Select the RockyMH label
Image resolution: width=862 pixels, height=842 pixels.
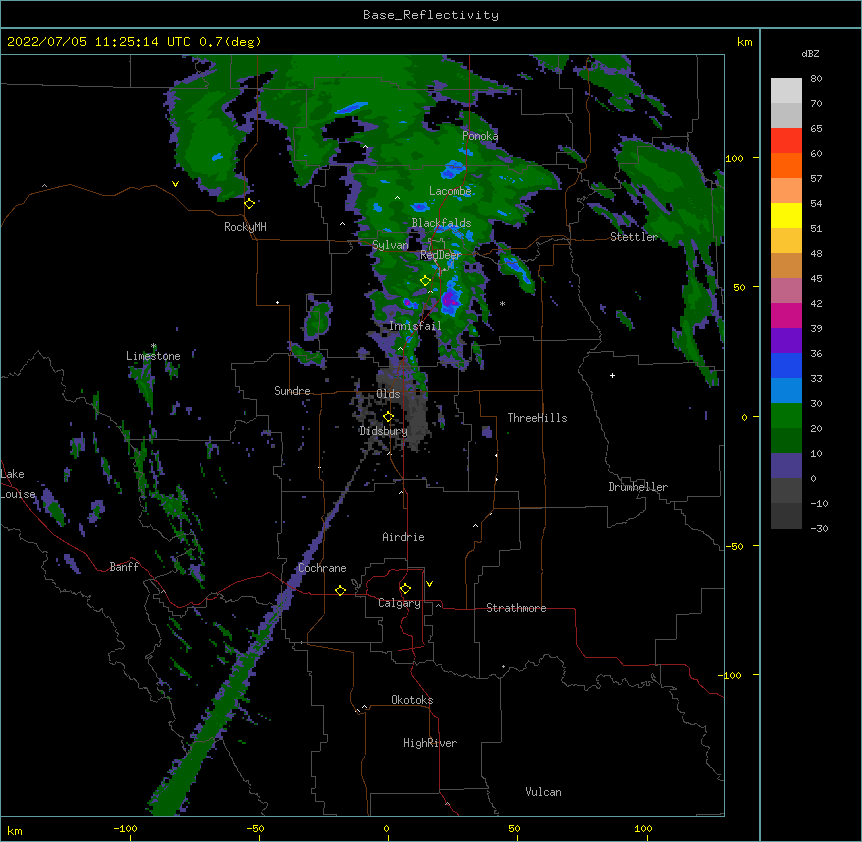245,227
